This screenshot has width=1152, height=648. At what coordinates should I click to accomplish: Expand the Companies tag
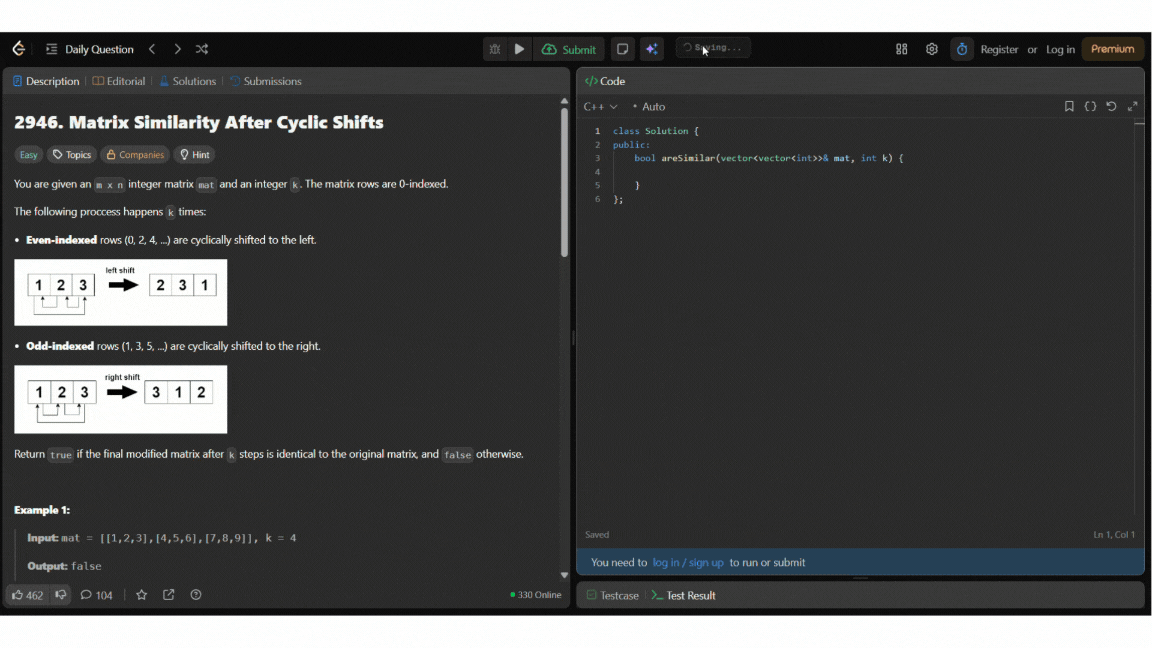(134, 154)
